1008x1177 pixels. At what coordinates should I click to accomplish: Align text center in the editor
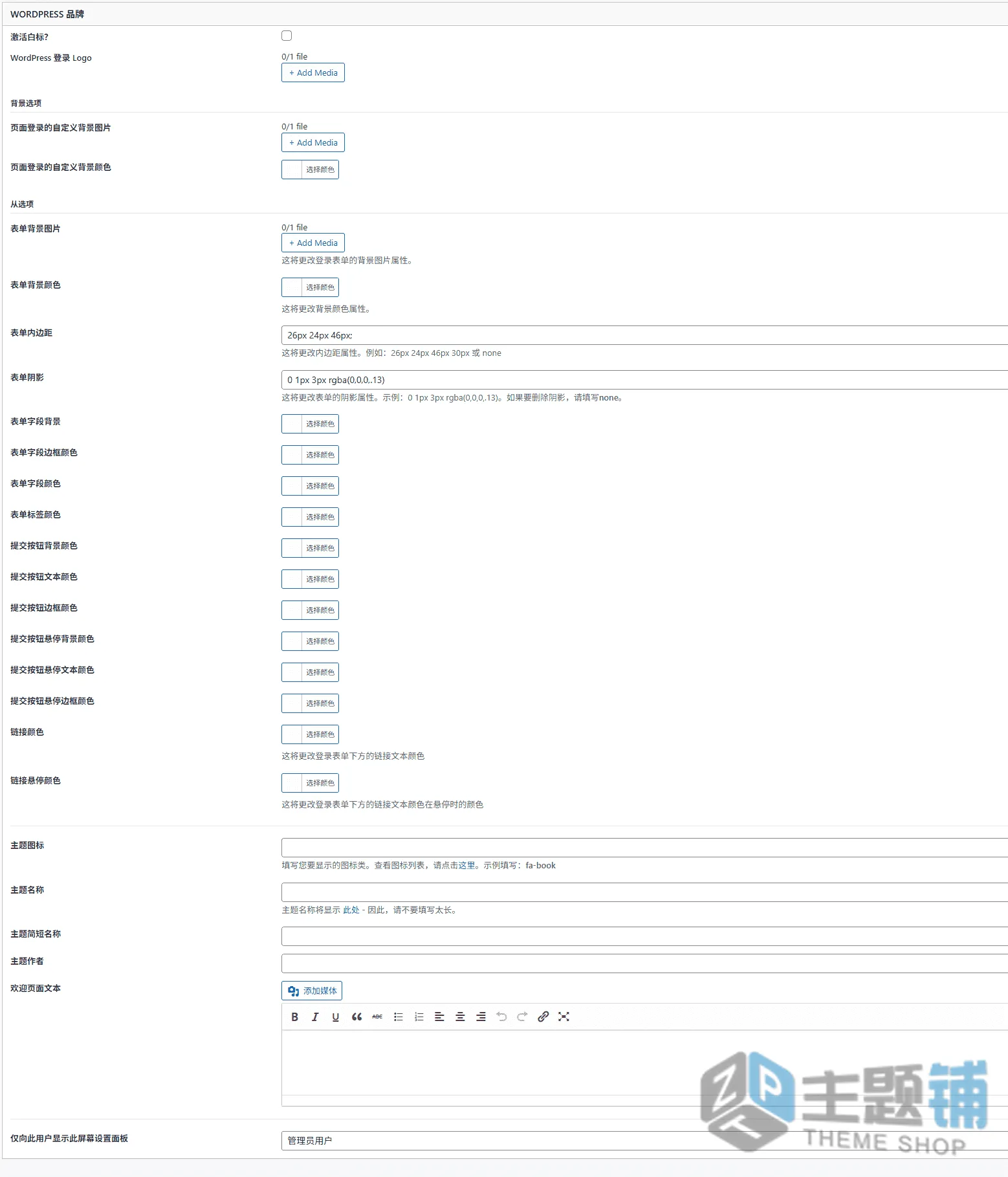[x=460, y=1017]
